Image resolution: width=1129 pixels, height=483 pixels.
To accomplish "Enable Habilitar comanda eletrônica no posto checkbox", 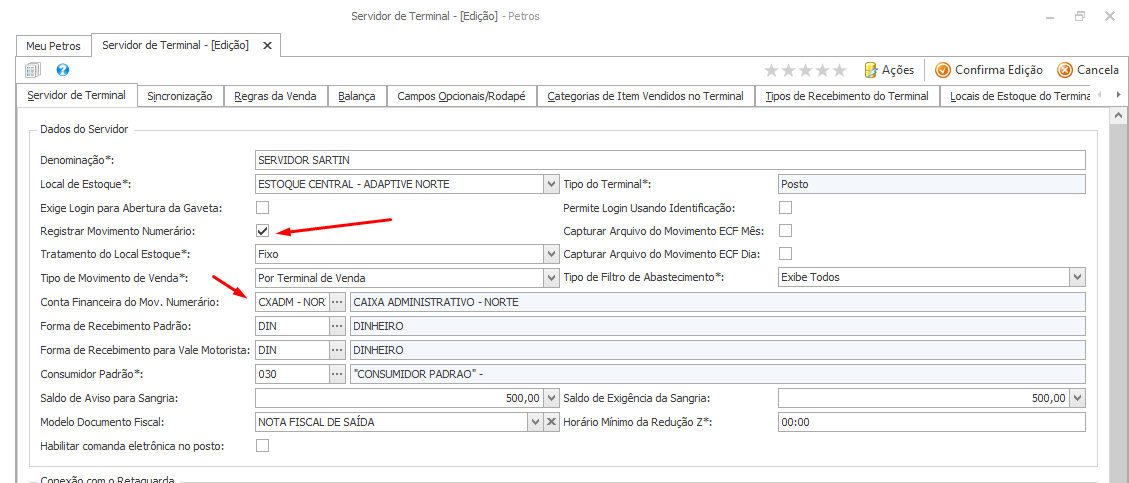I will [263, 446].
